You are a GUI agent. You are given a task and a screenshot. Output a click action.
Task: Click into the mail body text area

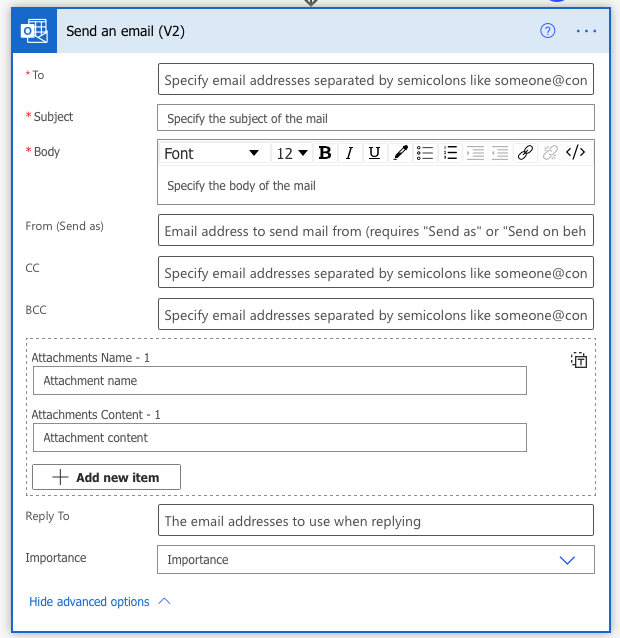coord(375,186)
